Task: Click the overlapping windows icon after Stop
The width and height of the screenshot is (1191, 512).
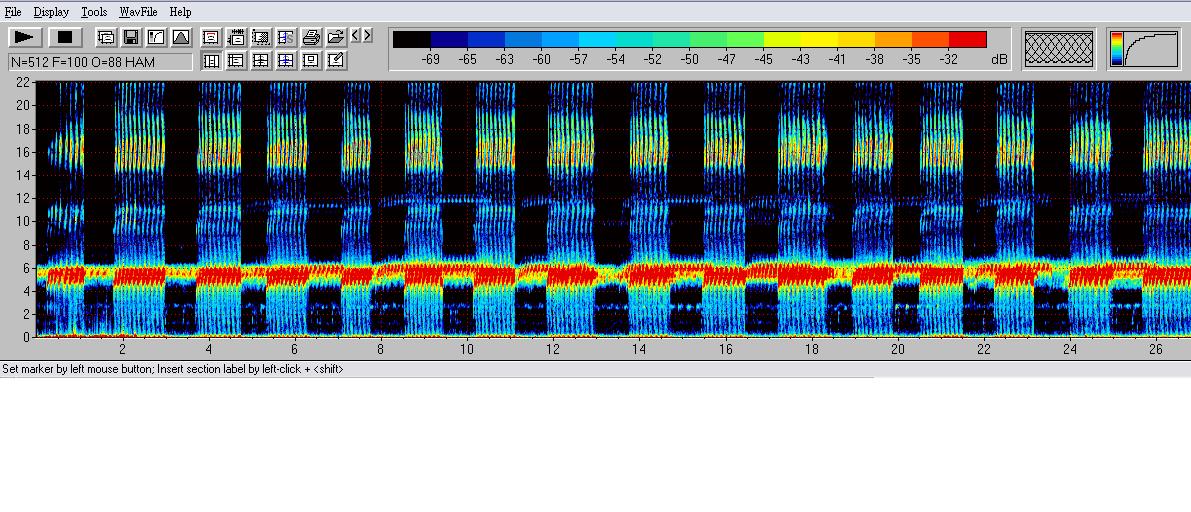Action: [x=106, y=37]
